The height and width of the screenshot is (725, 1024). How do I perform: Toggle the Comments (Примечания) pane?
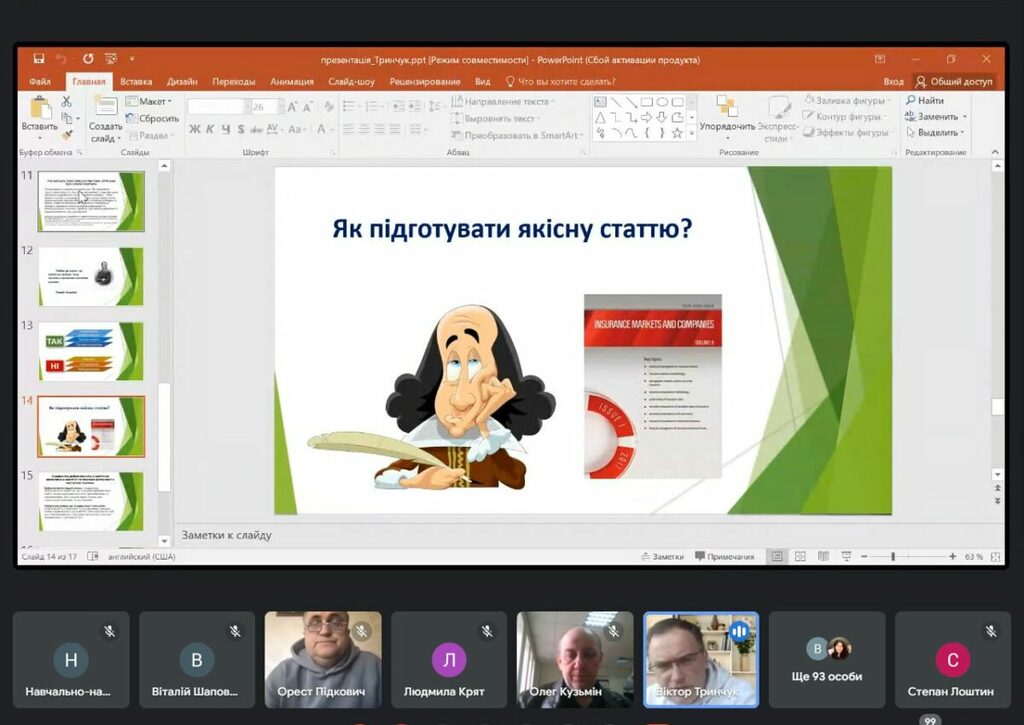tap(725, 556)
